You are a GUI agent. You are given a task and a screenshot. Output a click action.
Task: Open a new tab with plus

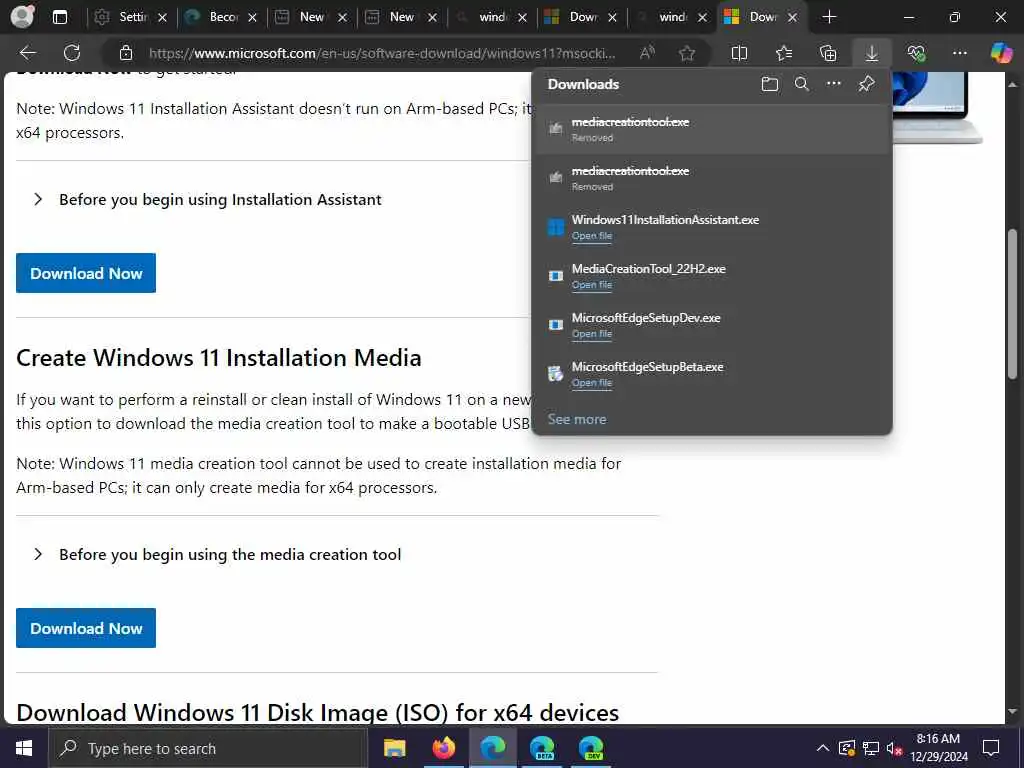click(x=829, y=17)
